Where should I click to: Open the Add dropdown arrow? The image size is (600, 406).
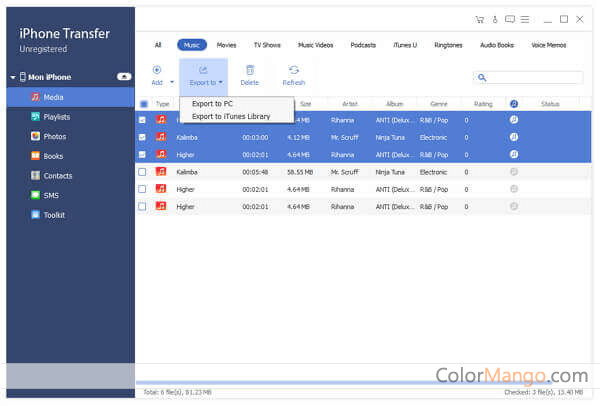(172, 83)
